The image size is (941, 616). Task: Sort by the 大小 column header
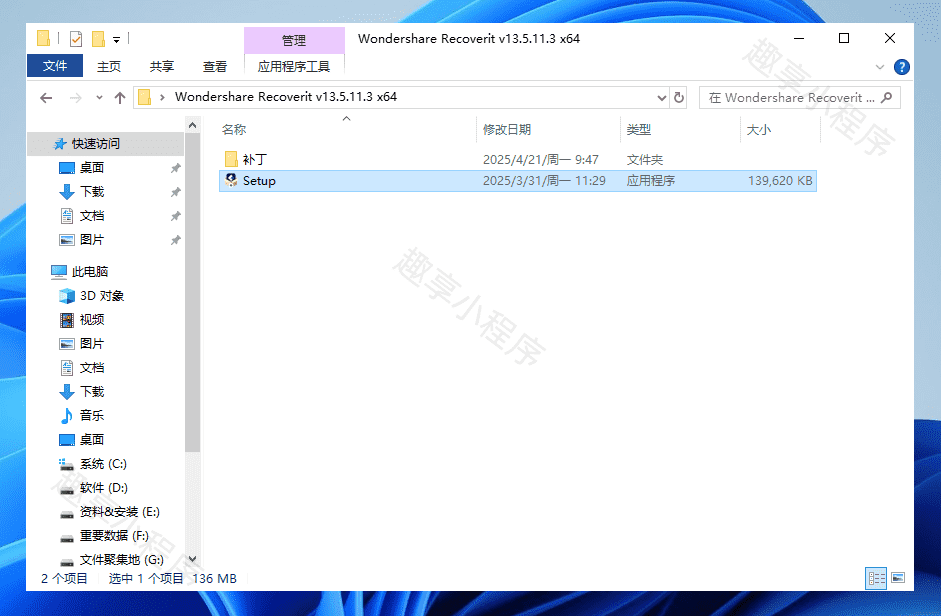click(x=759, y=130)
